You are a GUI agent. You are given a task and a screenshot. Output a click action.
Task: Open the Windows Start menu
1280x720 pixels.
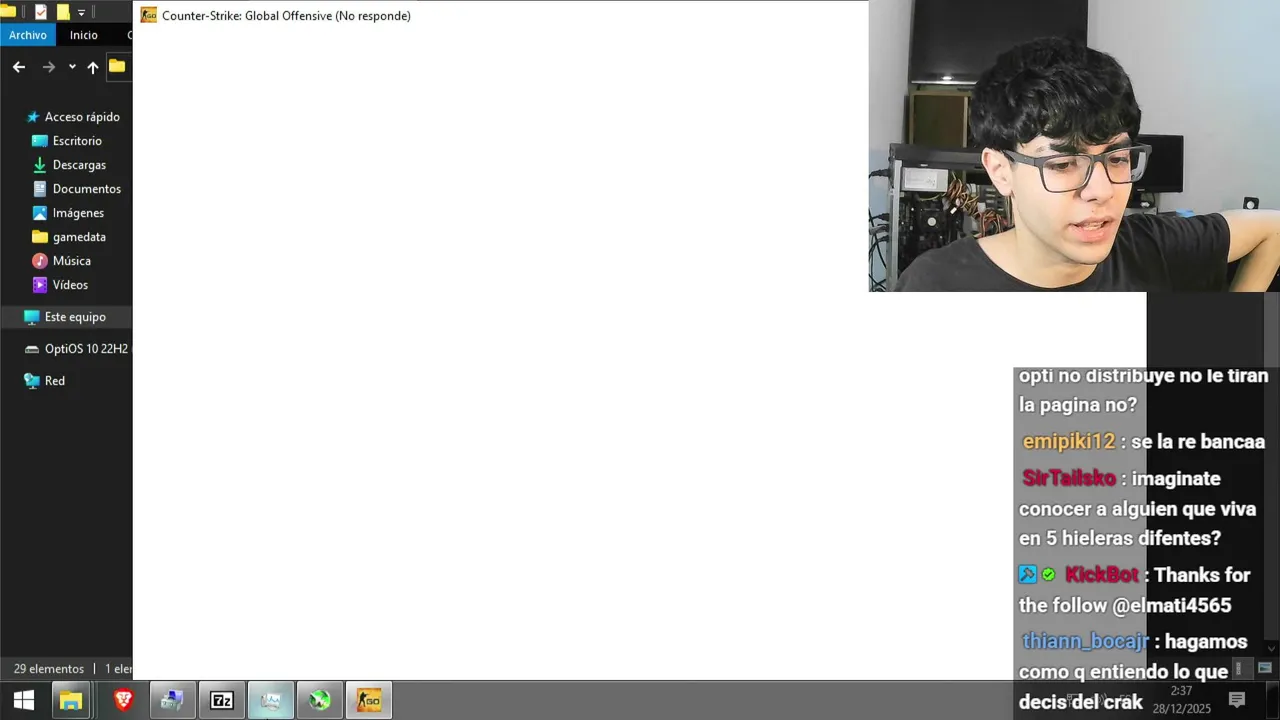pos(24,700)
